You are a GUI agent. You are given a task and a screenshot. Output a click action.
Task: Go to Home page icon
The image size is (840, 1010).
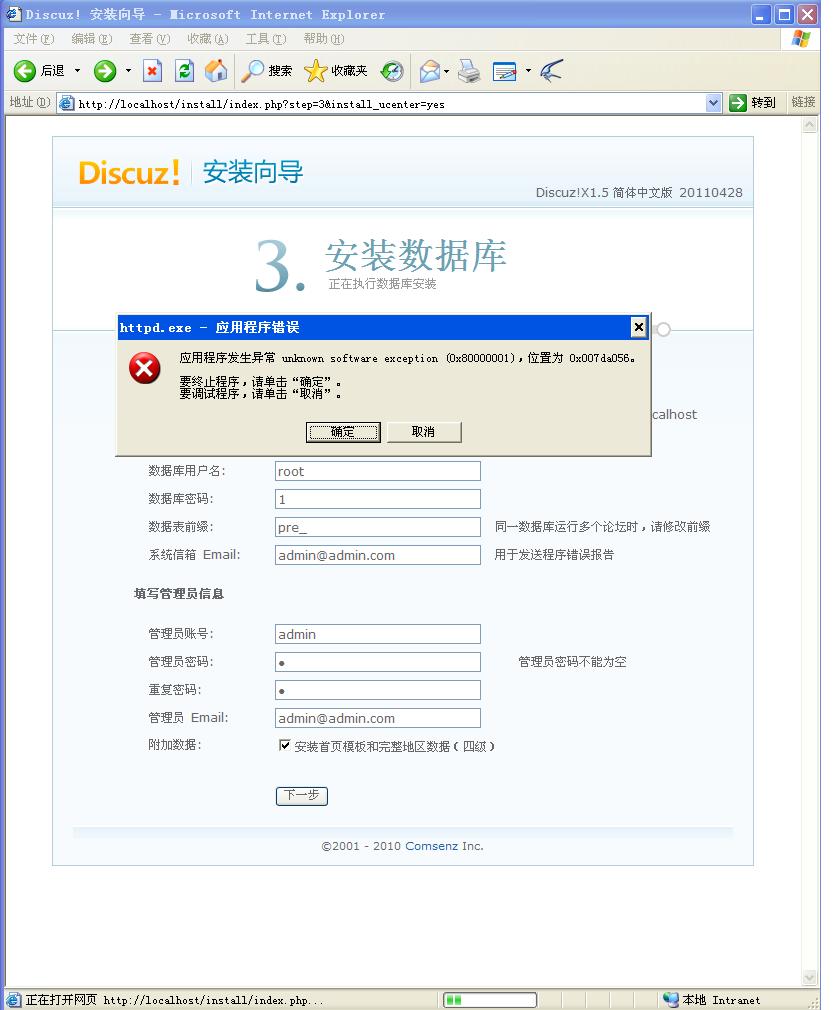pyautogui.click(x=216, y=71)
